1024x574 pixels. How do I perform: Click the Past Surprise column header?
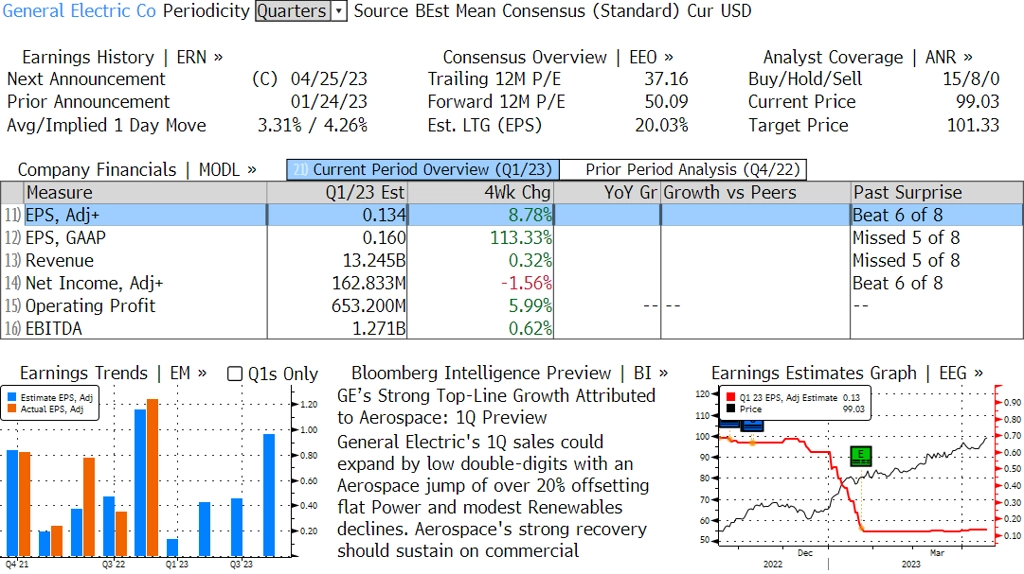point(936,193)
